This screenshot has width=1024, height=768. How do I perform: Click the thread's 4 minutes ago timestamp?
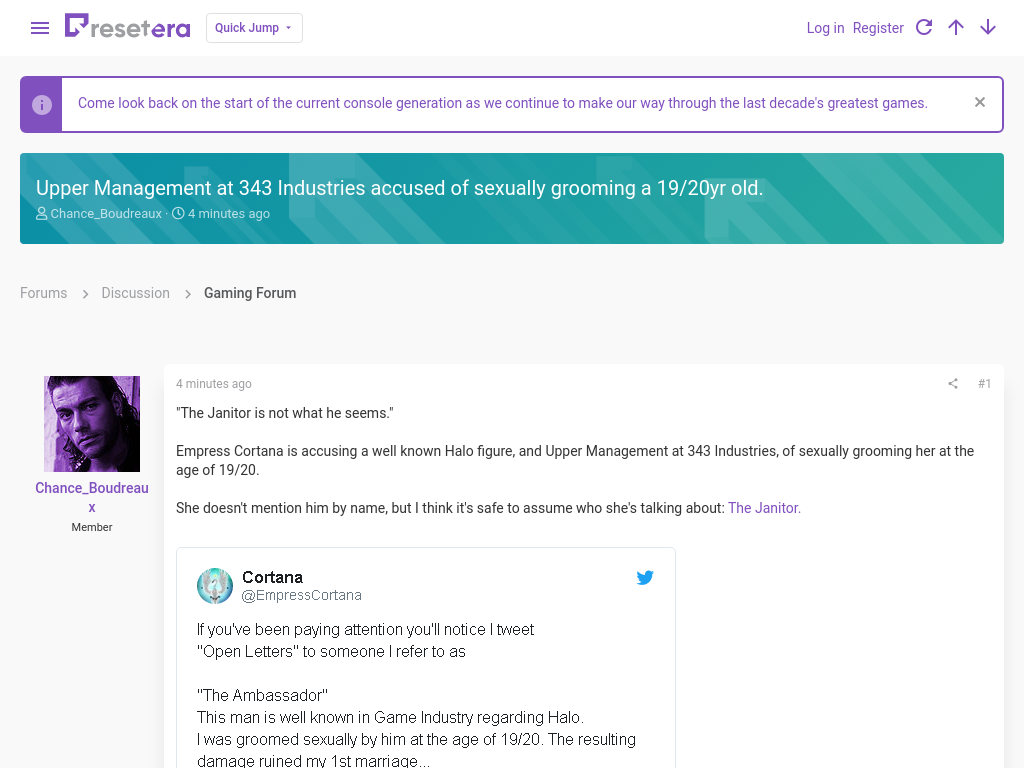point(229,214)
